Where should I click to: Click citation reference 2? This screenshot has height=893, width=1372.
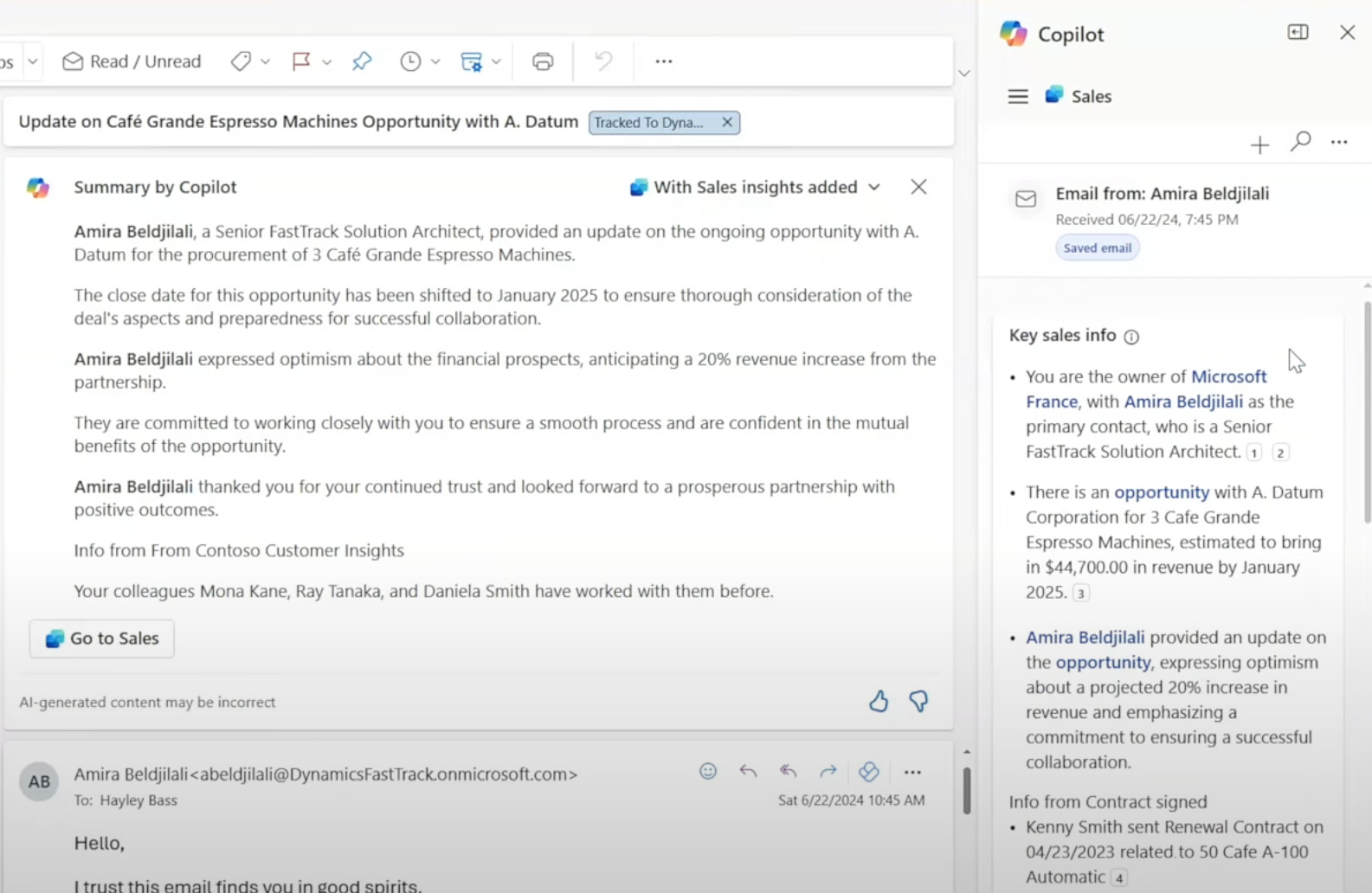(1280, 453)
